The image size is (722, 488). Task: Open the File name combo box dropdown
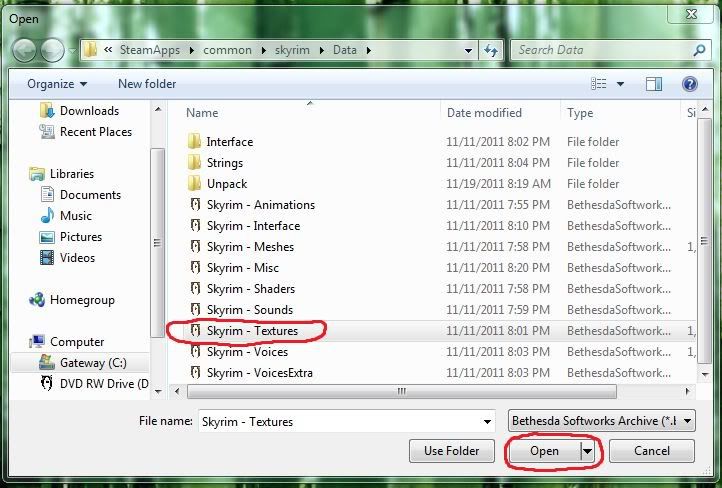click(487, 422)
